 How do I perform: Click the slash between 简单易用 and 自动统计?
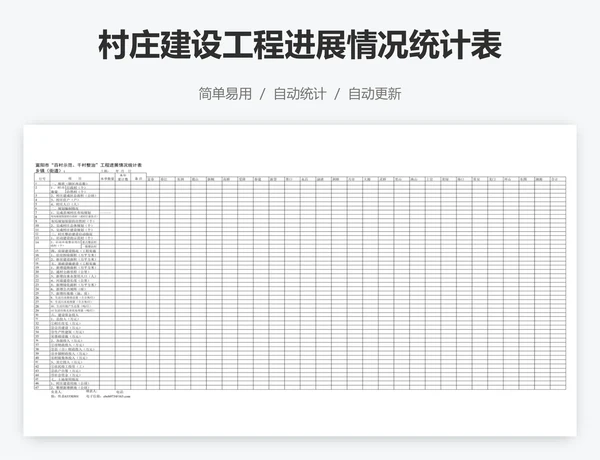pyautogui.click(x=262, y=94)
